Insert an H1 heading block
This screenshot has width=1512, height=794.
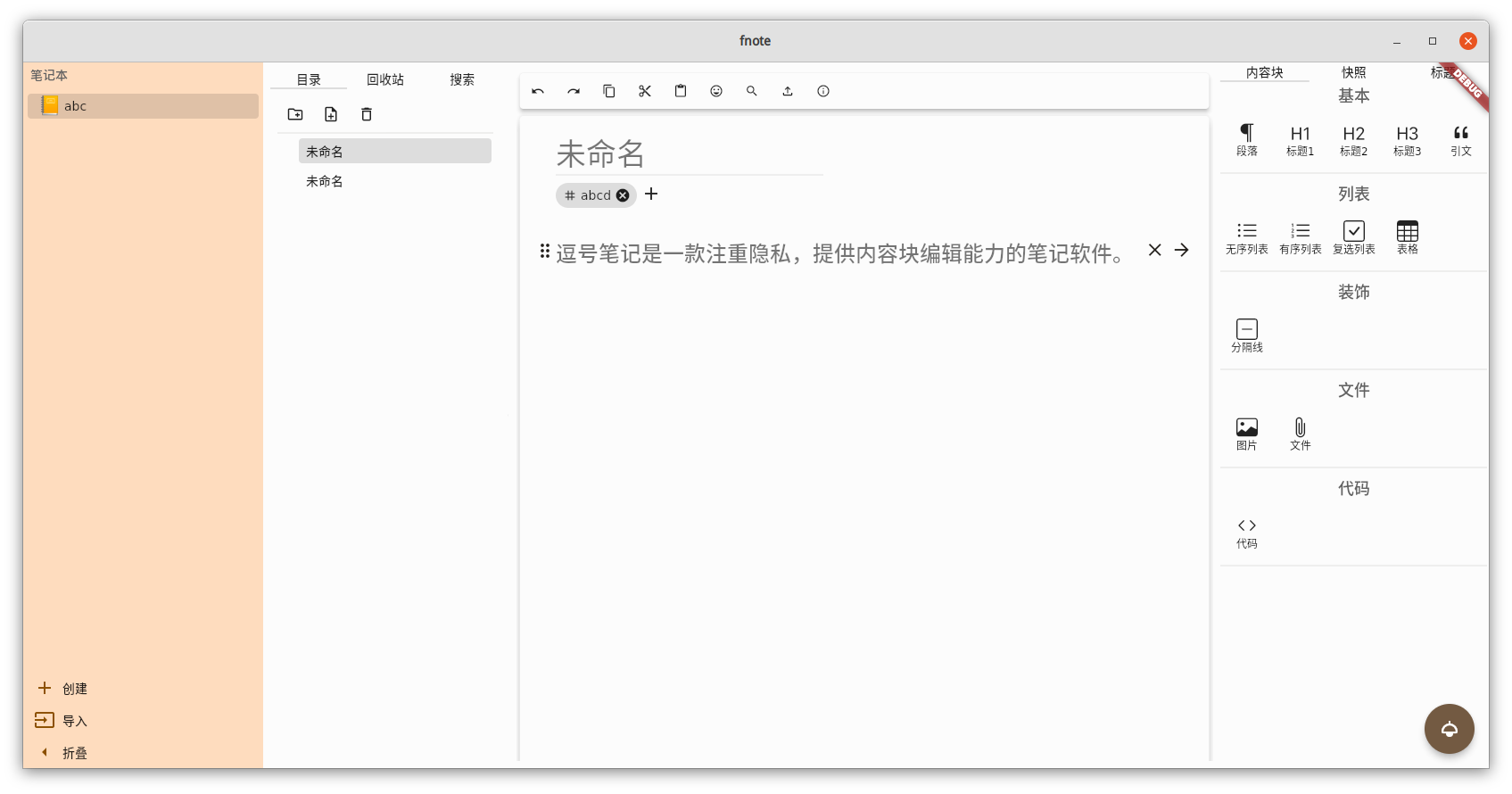tap(1300, 139)
